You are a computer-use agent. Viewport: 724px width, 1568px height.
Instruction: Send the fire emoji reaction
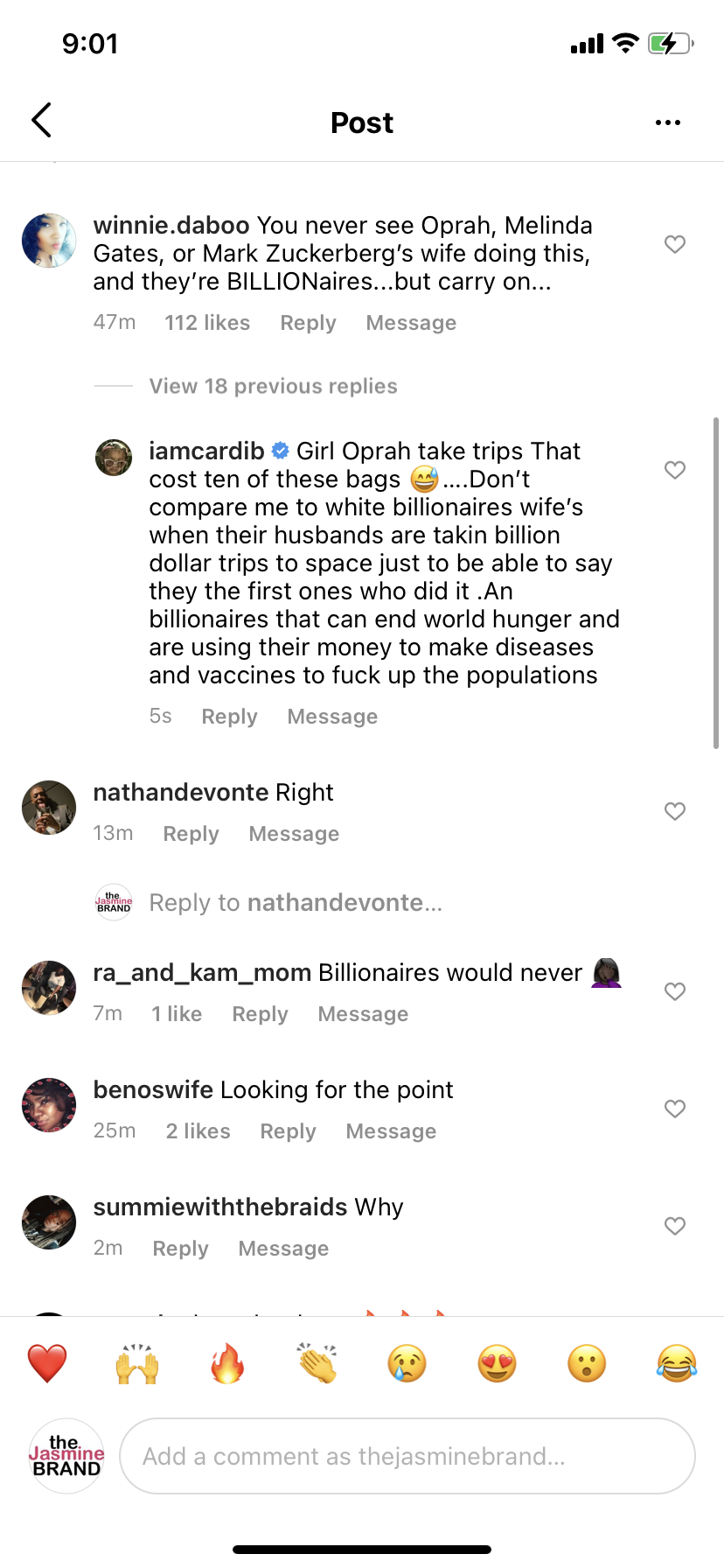227,1363
